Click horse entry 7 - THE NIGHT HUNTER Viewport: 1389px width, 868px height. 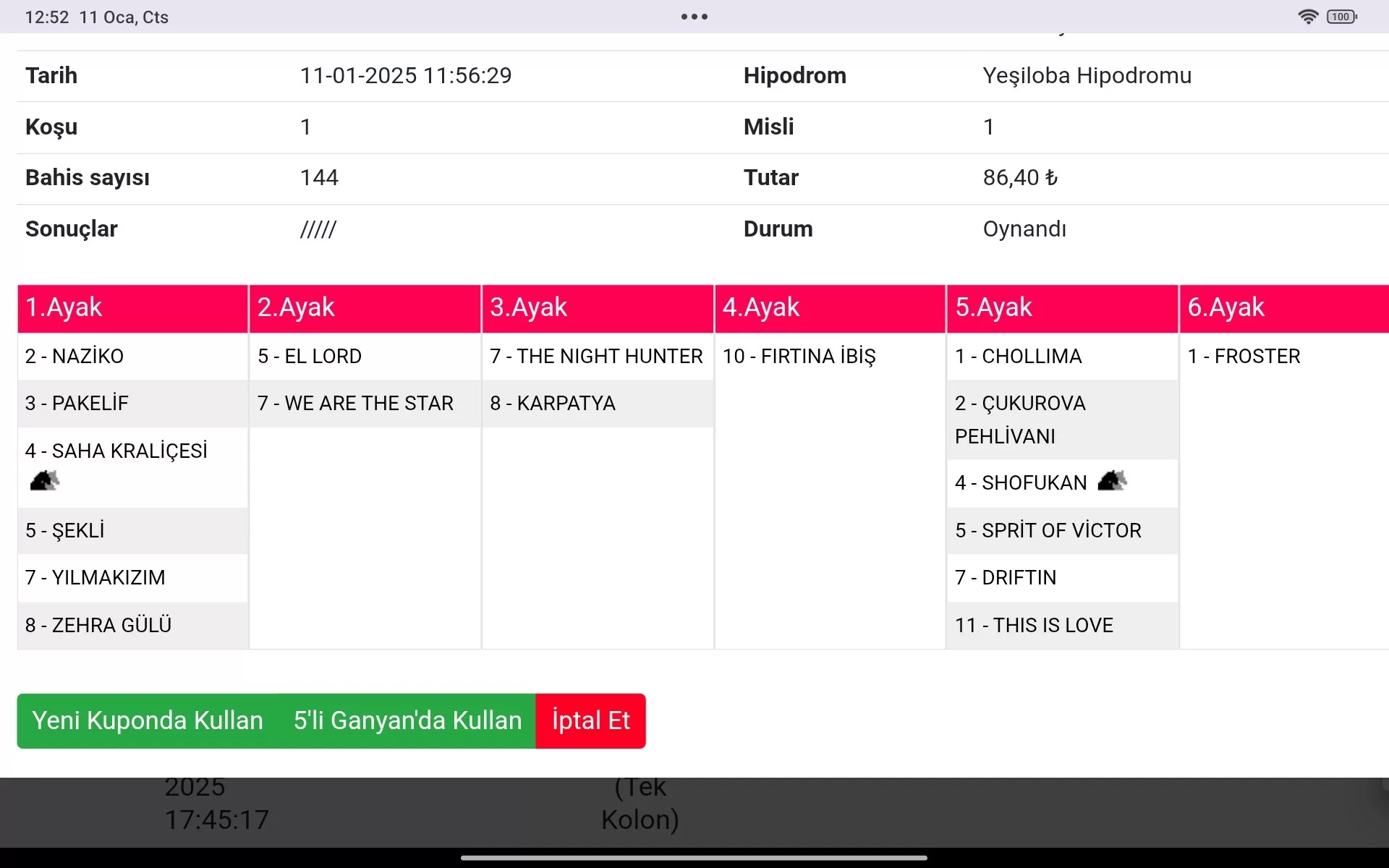(x=596, y=357)
